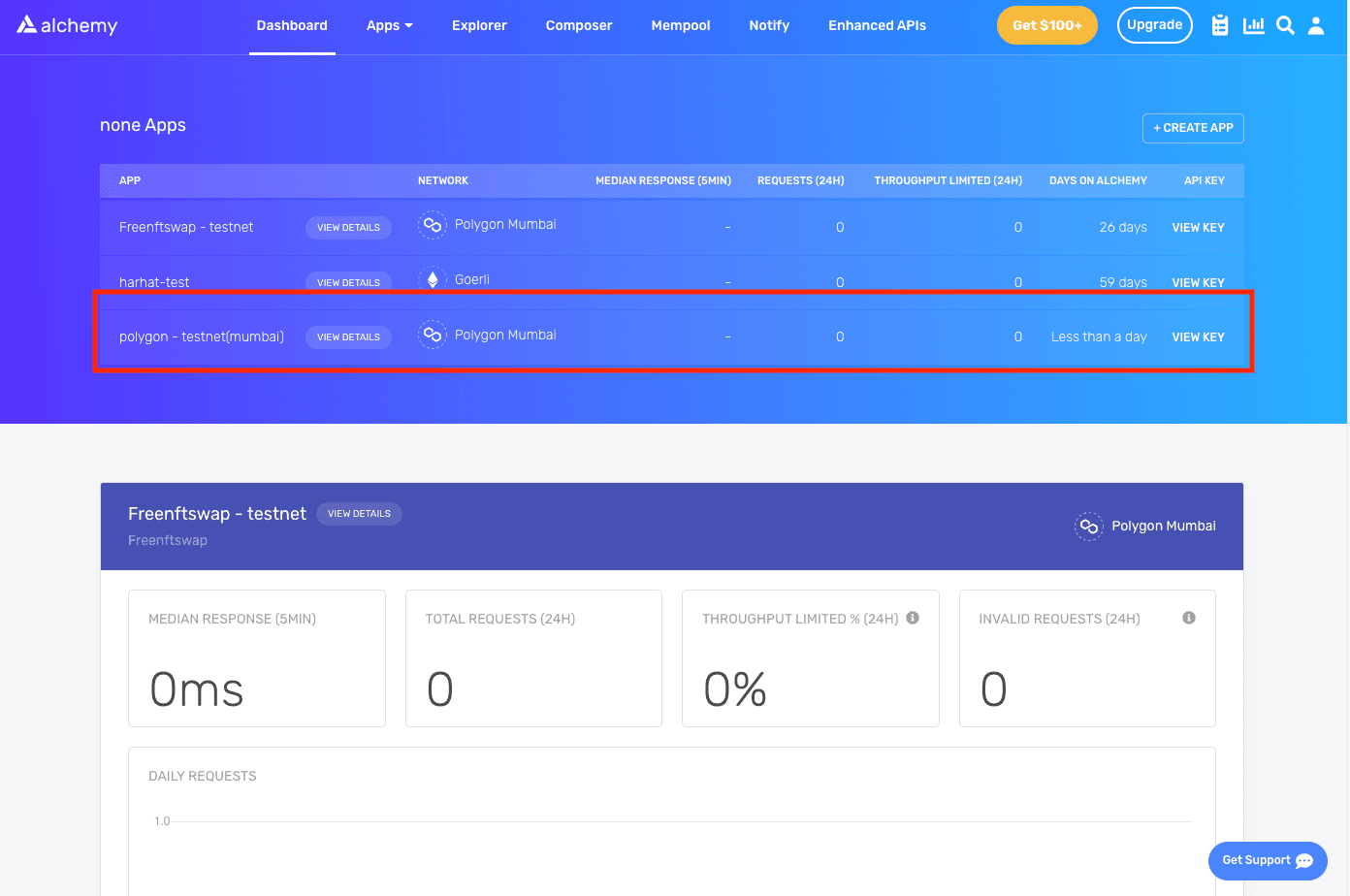Click the Get $100+ button

[x=1047, y=25]
